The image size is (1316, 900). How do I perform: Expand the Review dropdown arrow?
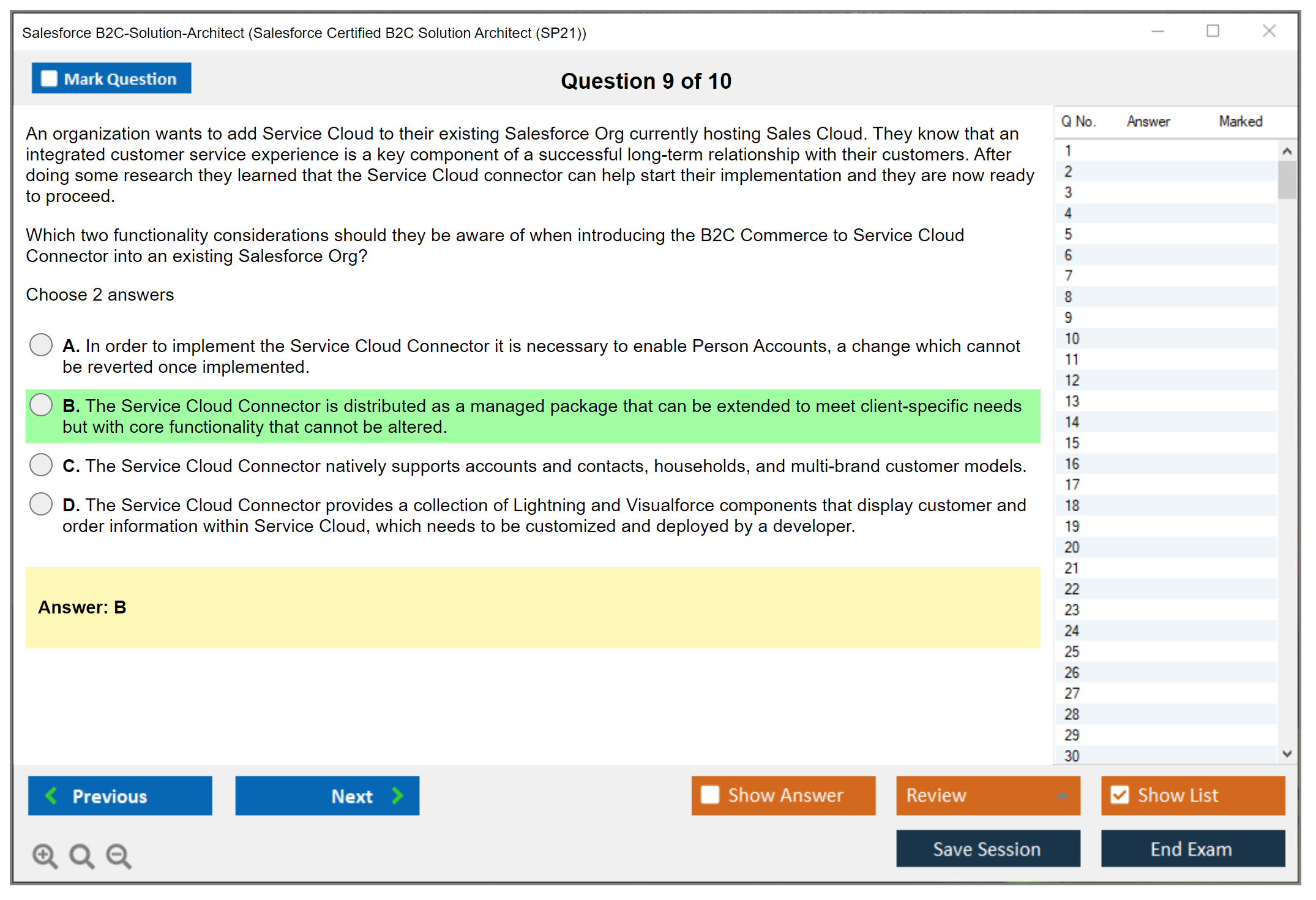(1062, 795)
